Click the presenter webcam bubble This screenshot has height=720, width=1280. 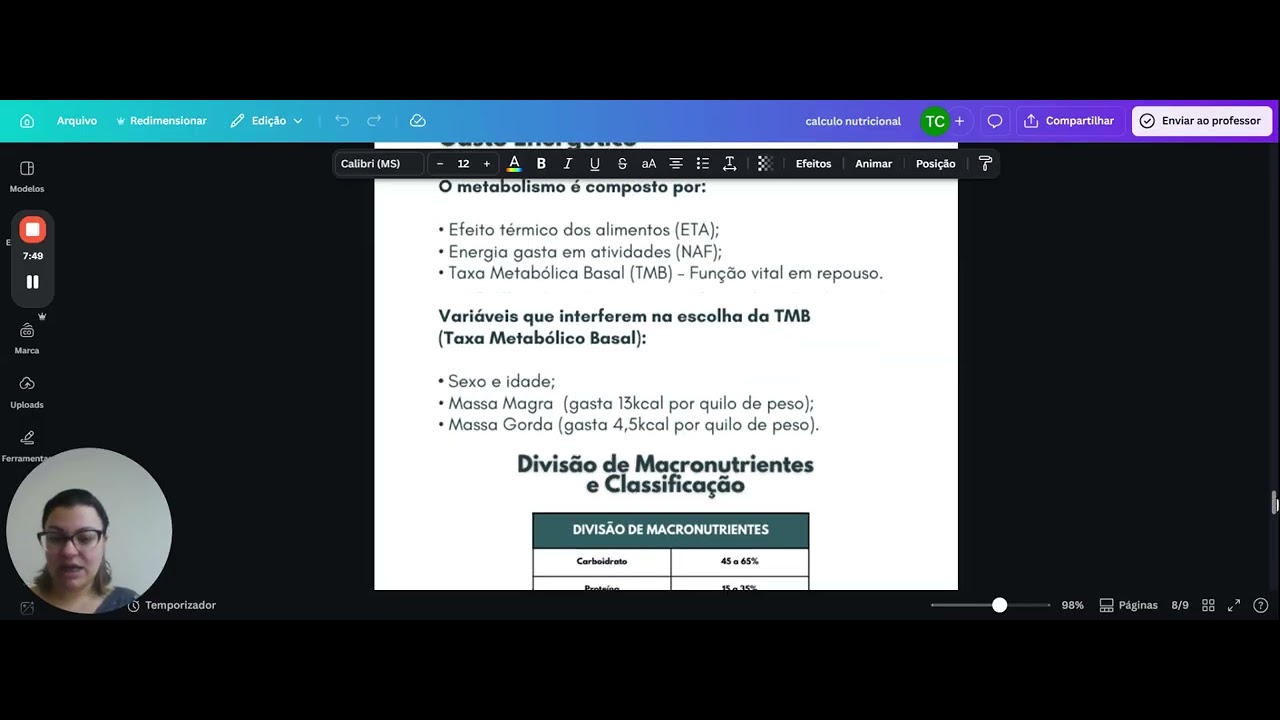click(x=89, y=530)
